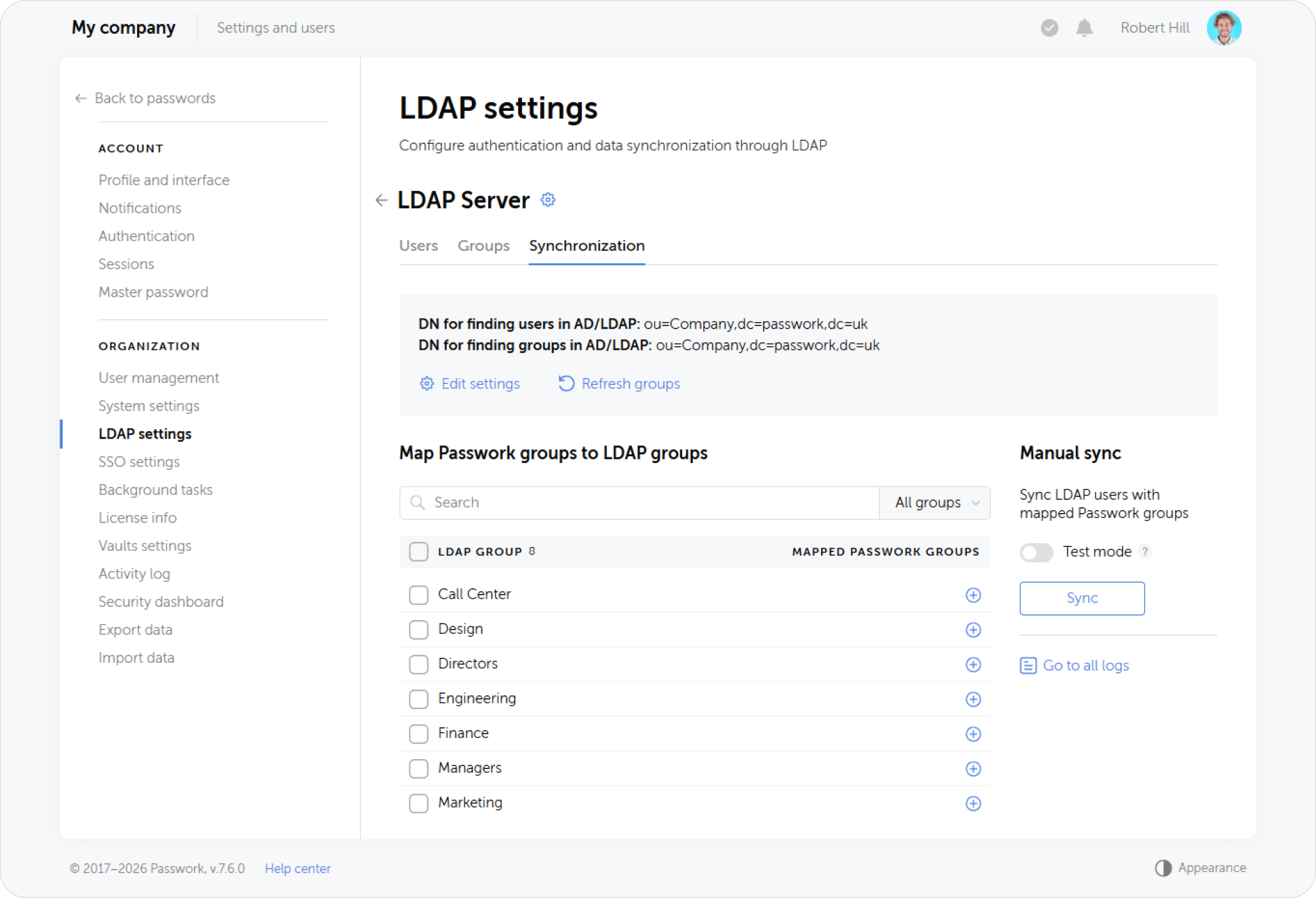Open Export data in sidebar
The height and width of the screenshot is (898, 1316).
coord(135,630)
